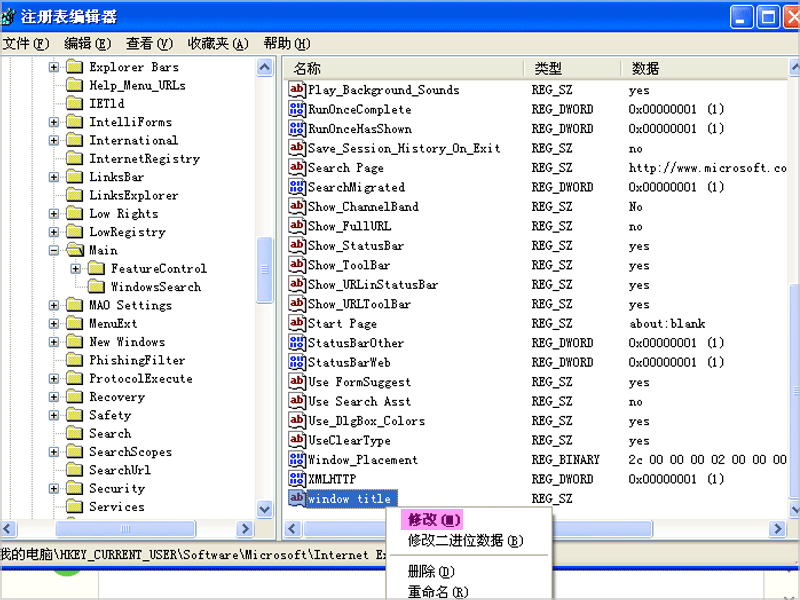
Task: Click values pane horizontal scroll right arrow
Action: [x=778, y=529]
